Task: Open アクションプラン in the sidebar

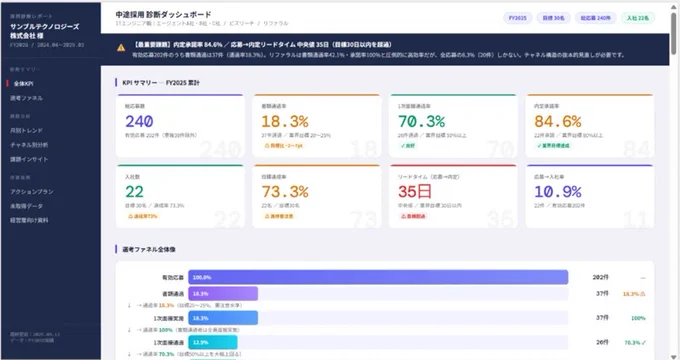Action: 32,192
